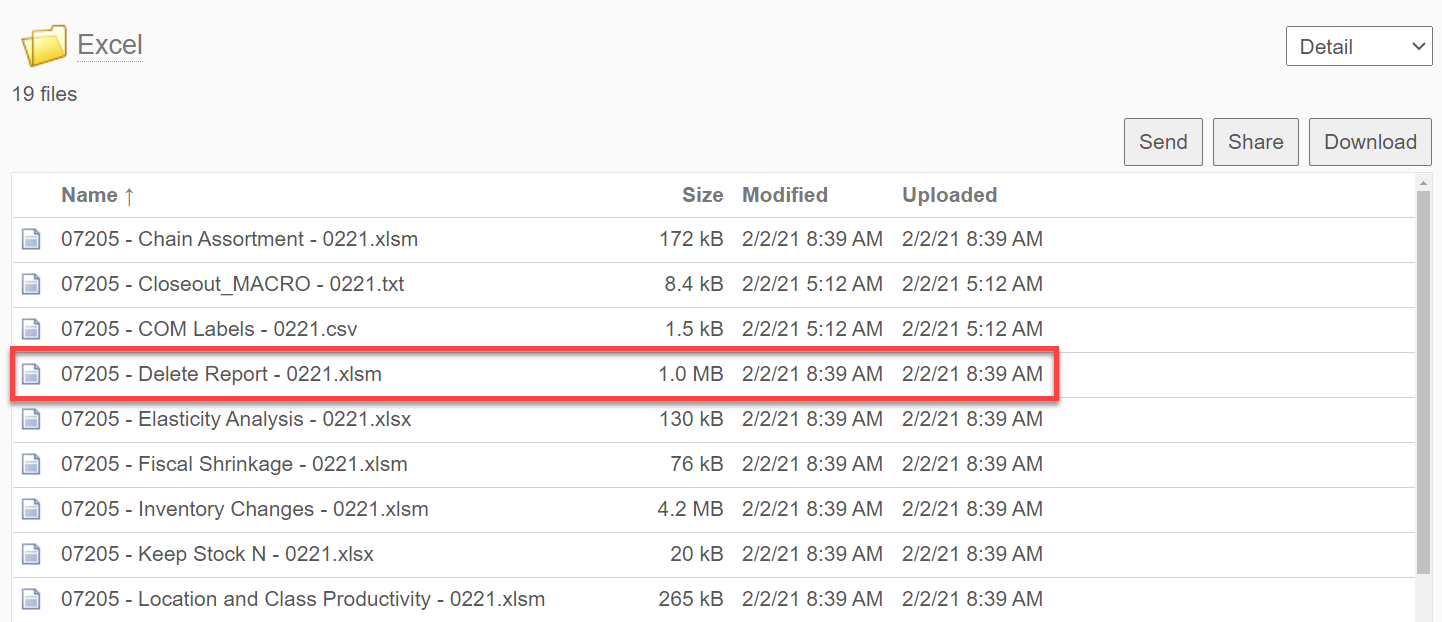Click the Detail dropdown chevron arrow
The image size is (1442, 622).
coord(1418,46)
